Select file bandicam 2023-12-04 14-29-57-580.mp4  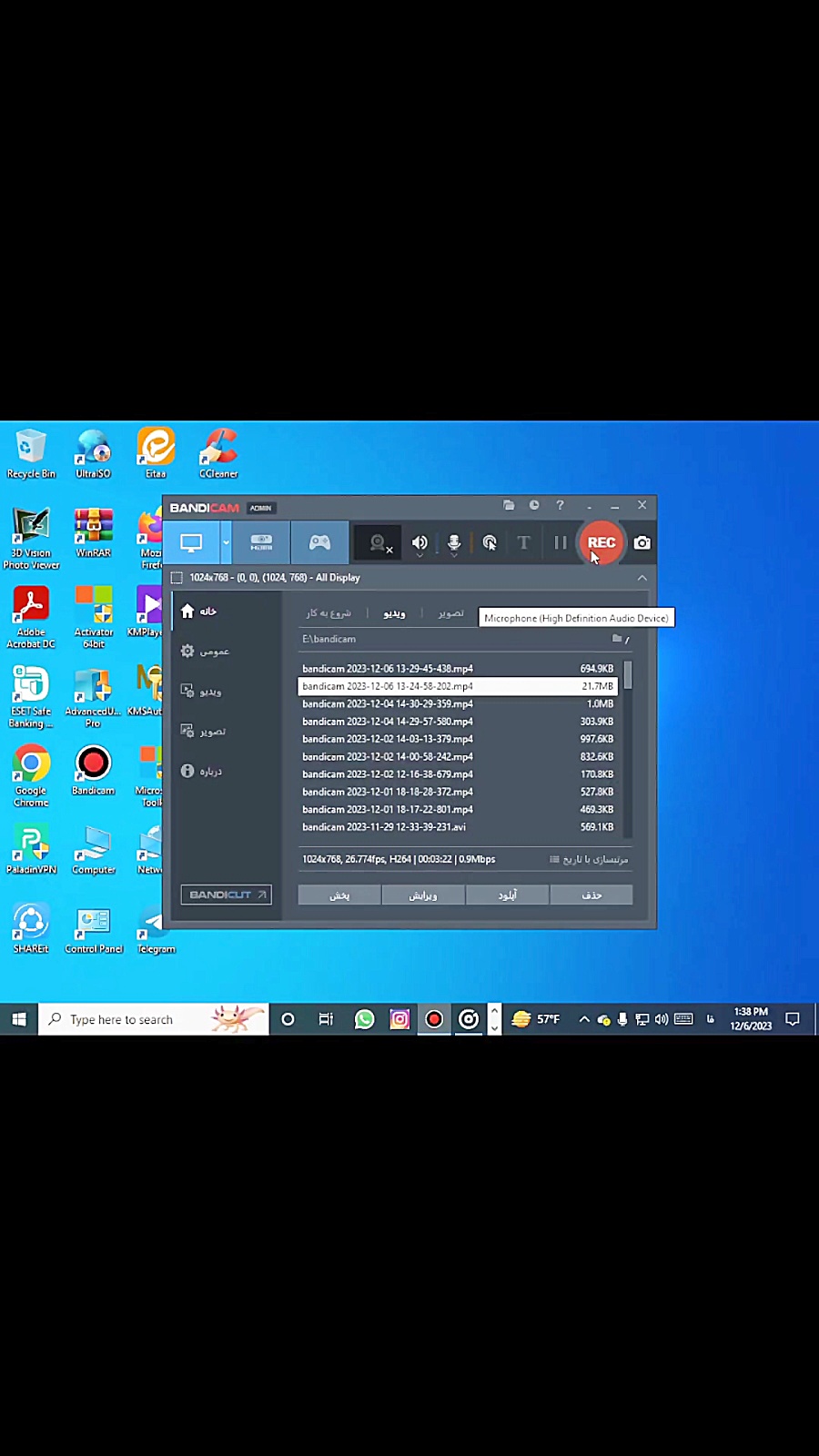pyautogui.click(x=458, y=722)
